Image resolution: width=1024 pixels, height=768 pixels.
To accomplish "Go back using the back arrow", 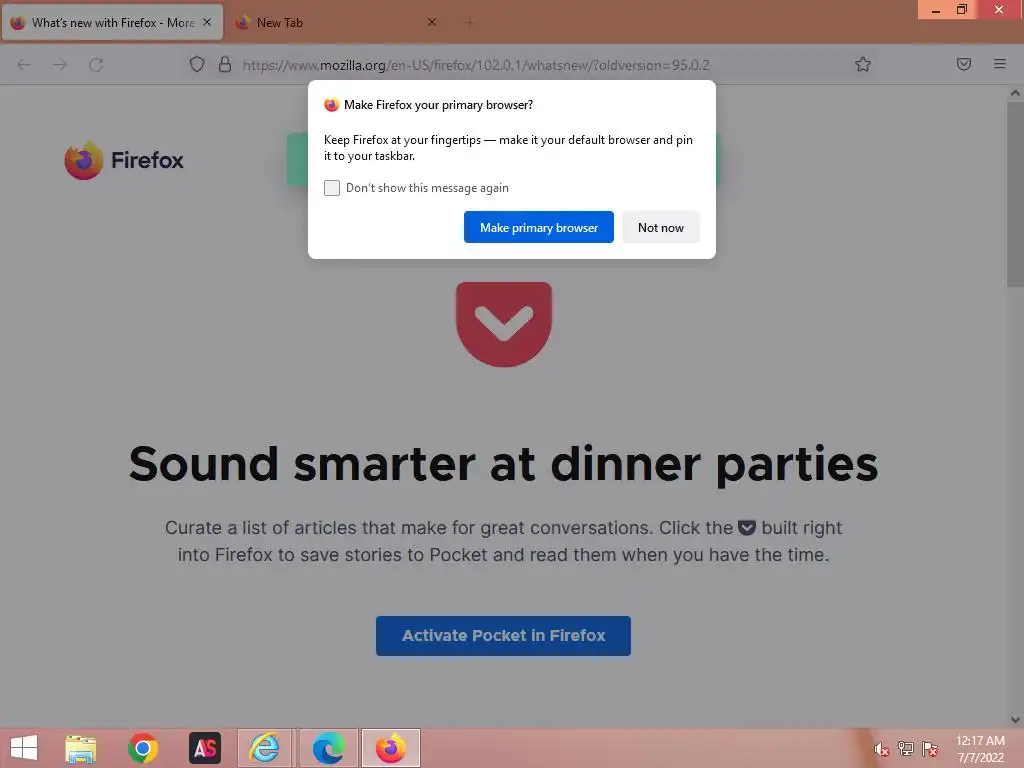I will pyautogui.click(x=24, y=65).
